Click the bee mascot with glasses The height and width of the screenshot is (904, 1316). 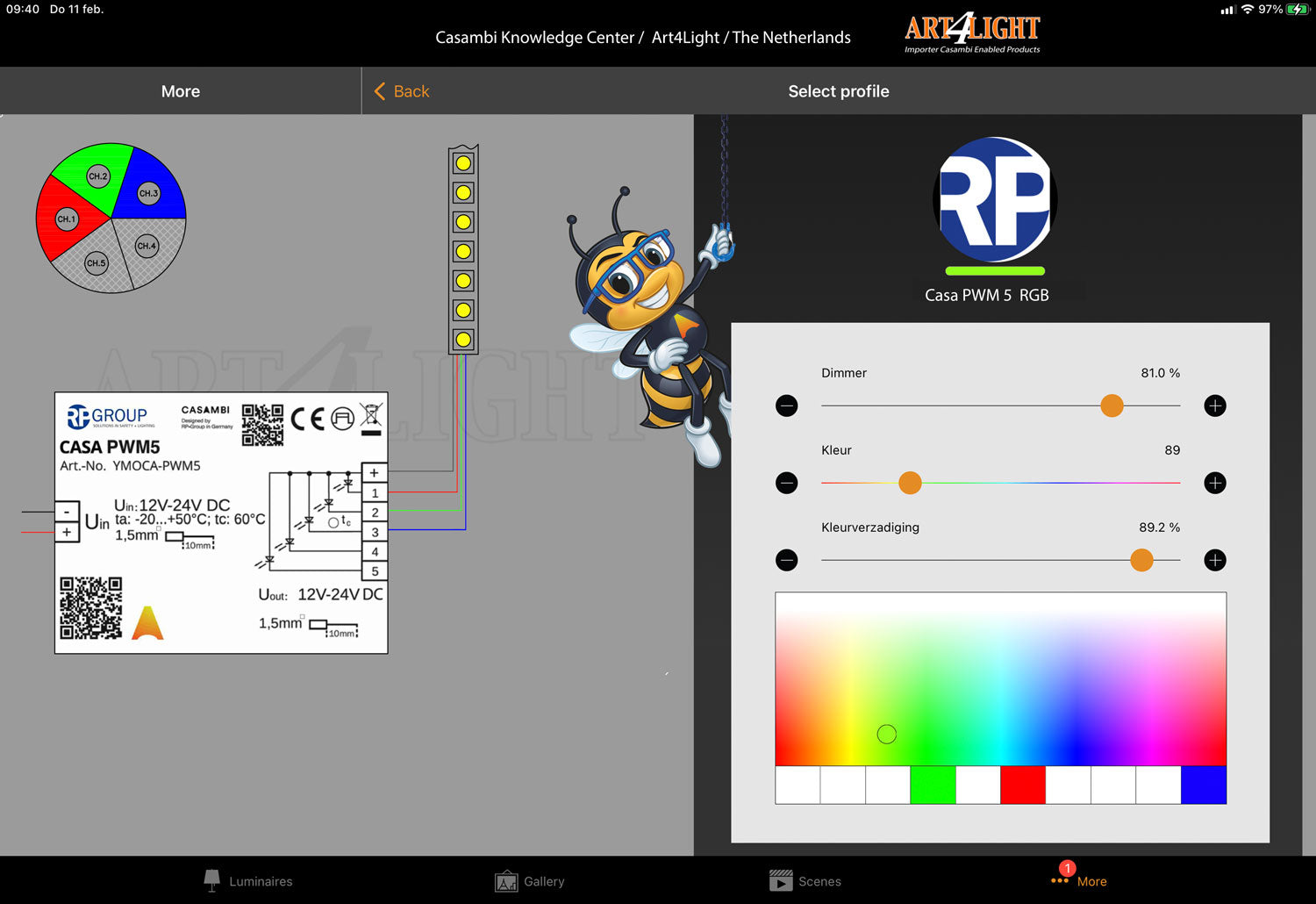pos(649,325)
